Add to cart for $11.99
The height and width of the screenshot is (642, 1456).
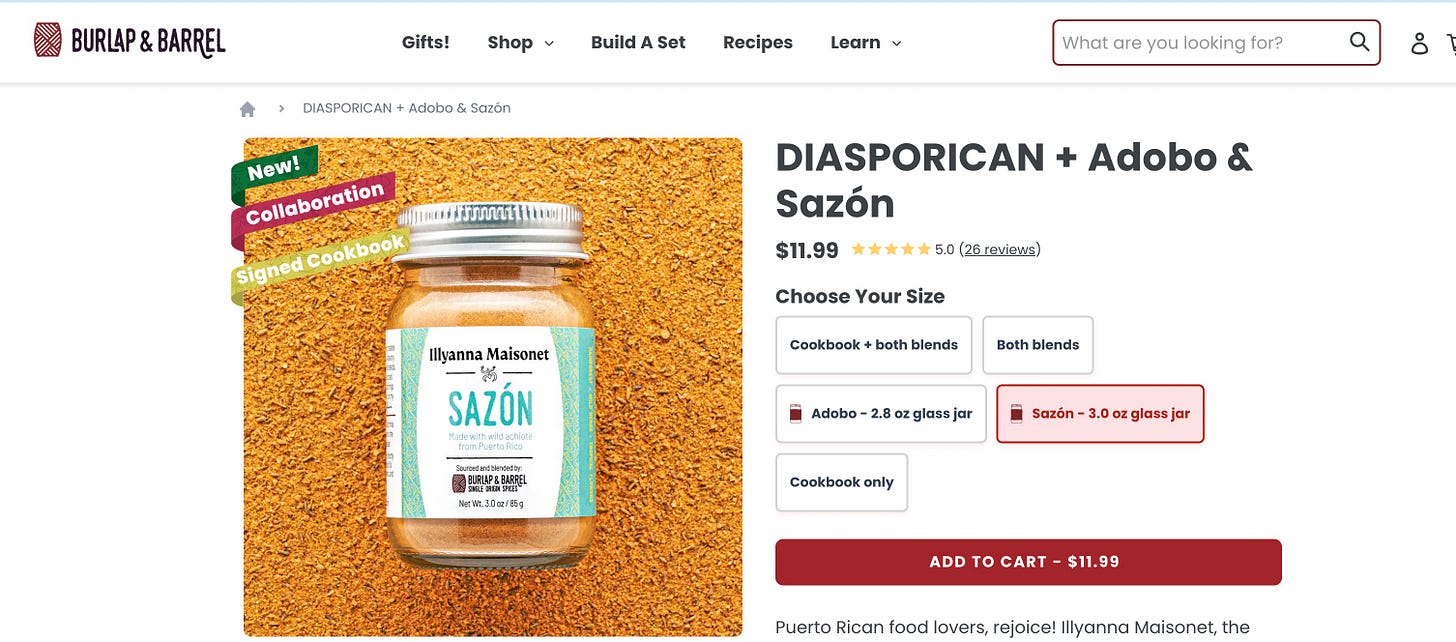point(1028,562)
